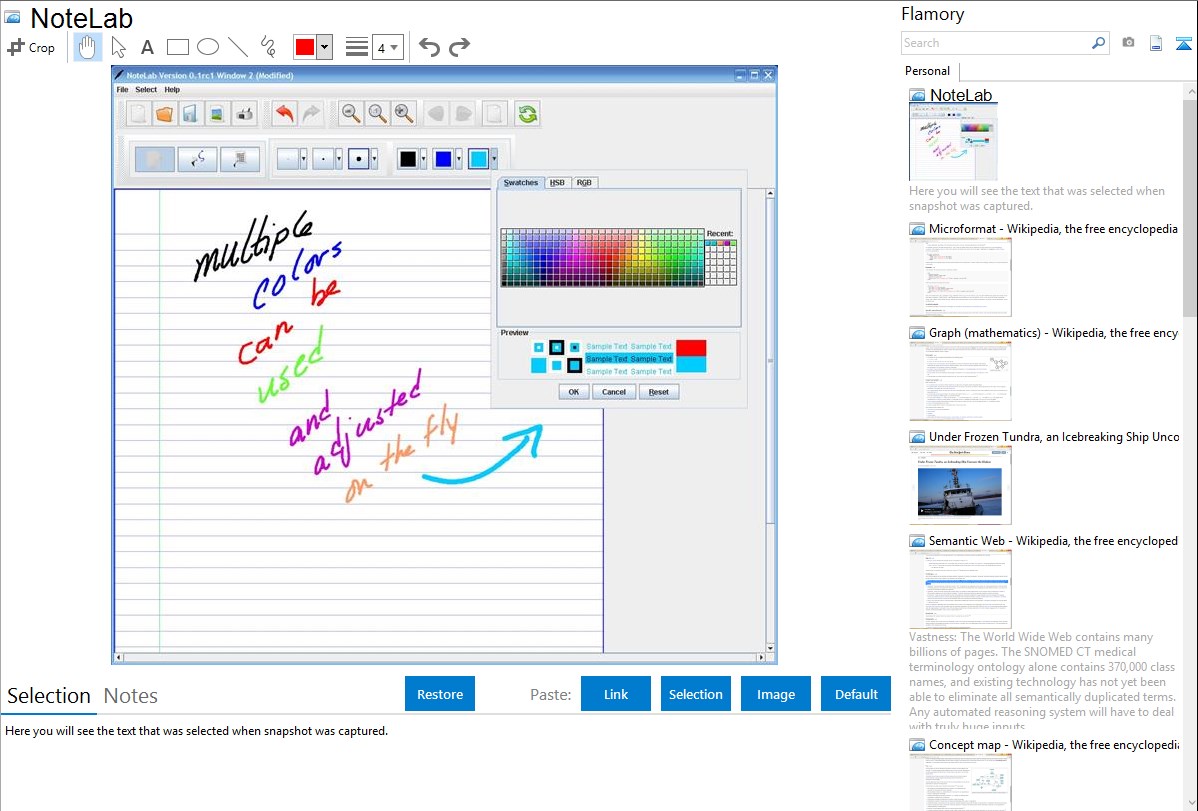Take a snapshot with the camera icon
This screenshot has width=1198, height=811.
pyautogui.click(x=1128, y=43)
